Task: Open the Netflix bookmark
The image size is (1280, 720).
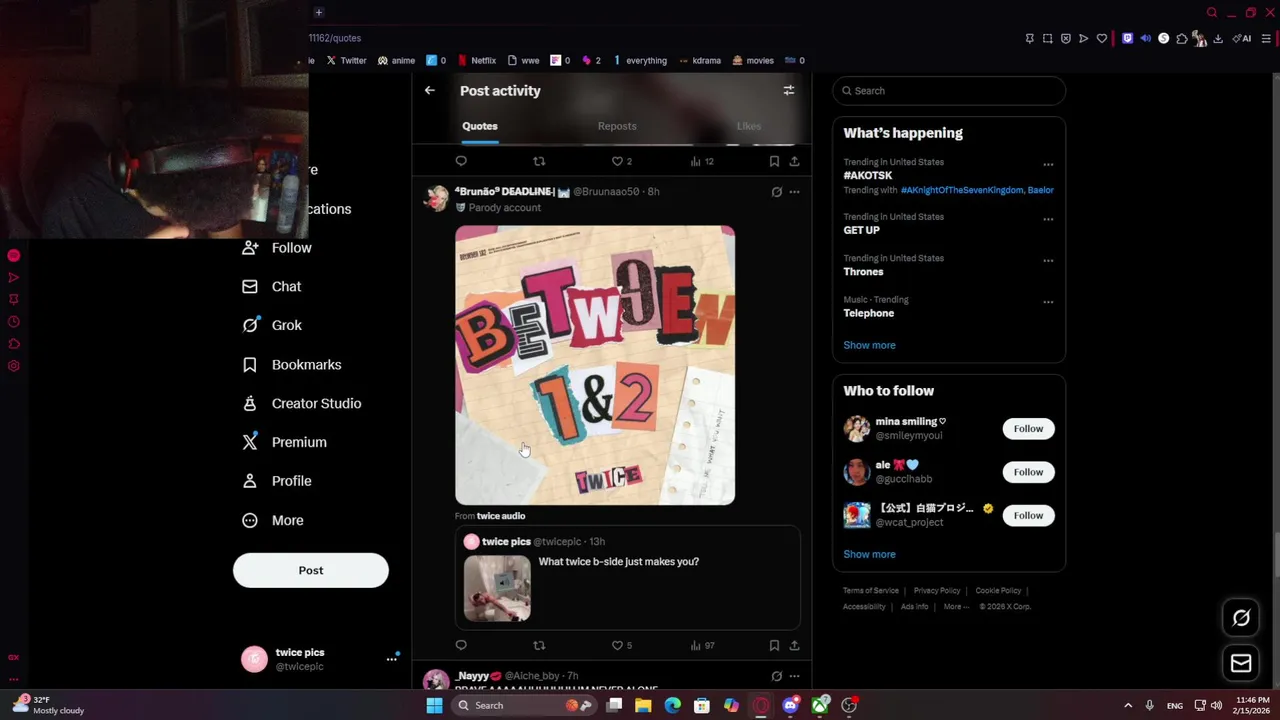Action: coord(476,60)
